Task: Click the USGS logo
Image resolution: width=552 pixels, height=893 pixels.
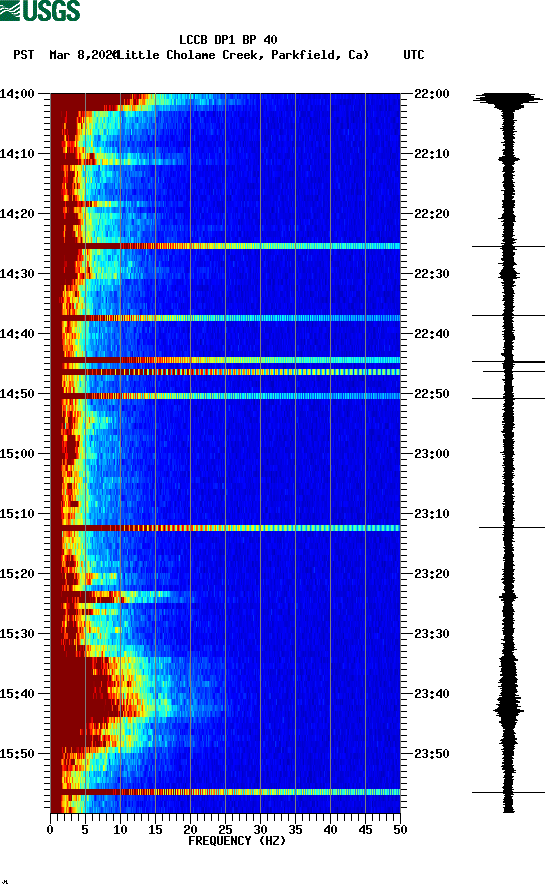Action: 40,10
